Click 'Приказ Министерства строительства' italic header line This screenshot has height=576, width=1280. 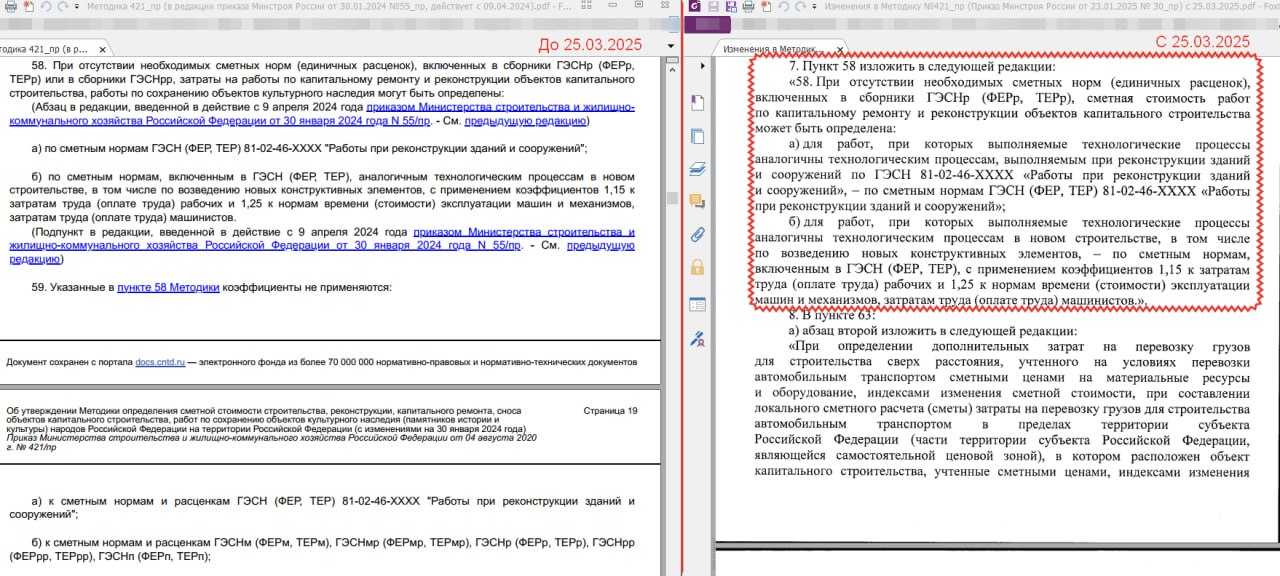coord(271,438)
